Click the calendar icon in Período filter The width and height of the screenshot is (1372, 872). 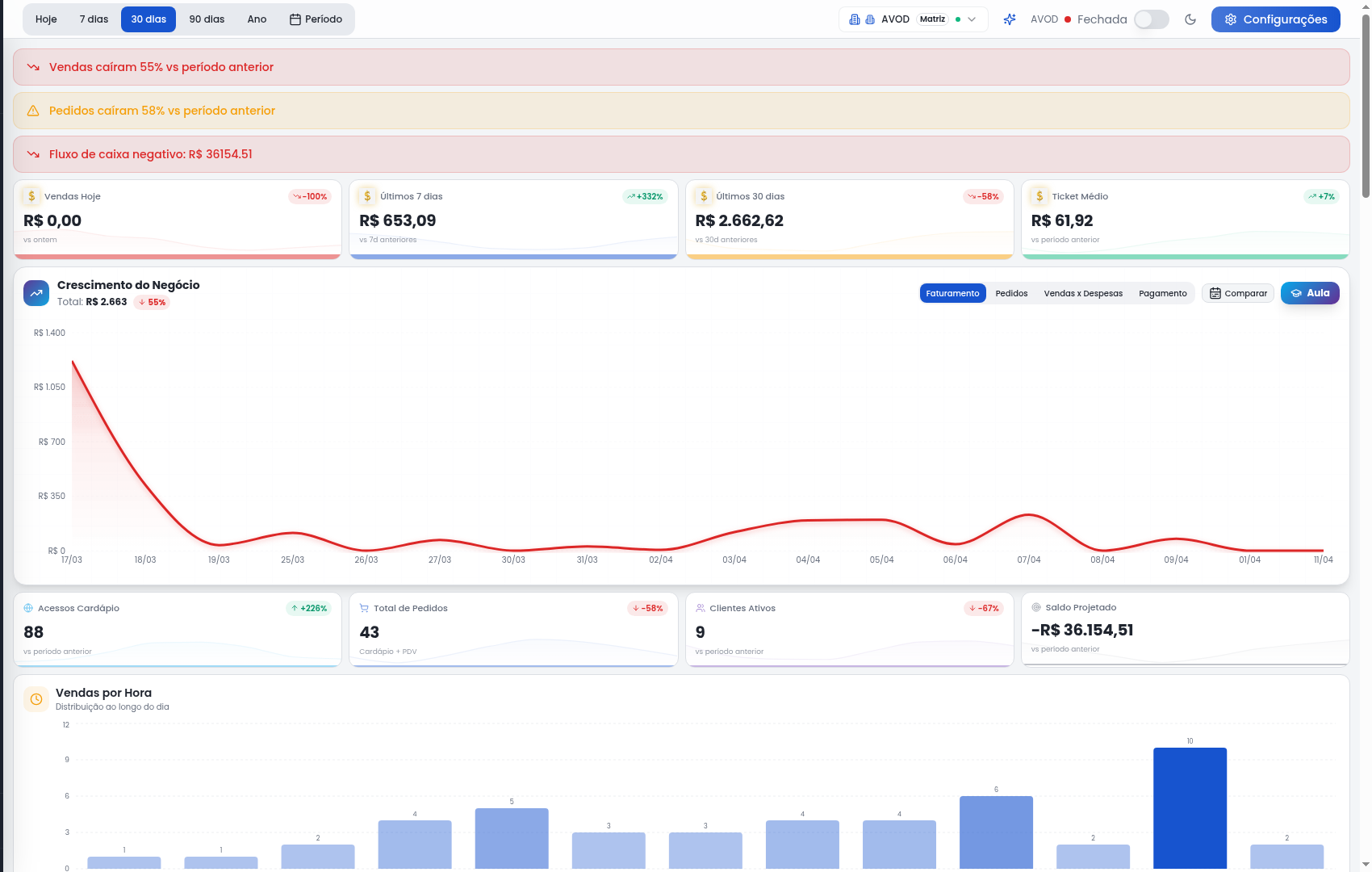[x=295, y=19]
